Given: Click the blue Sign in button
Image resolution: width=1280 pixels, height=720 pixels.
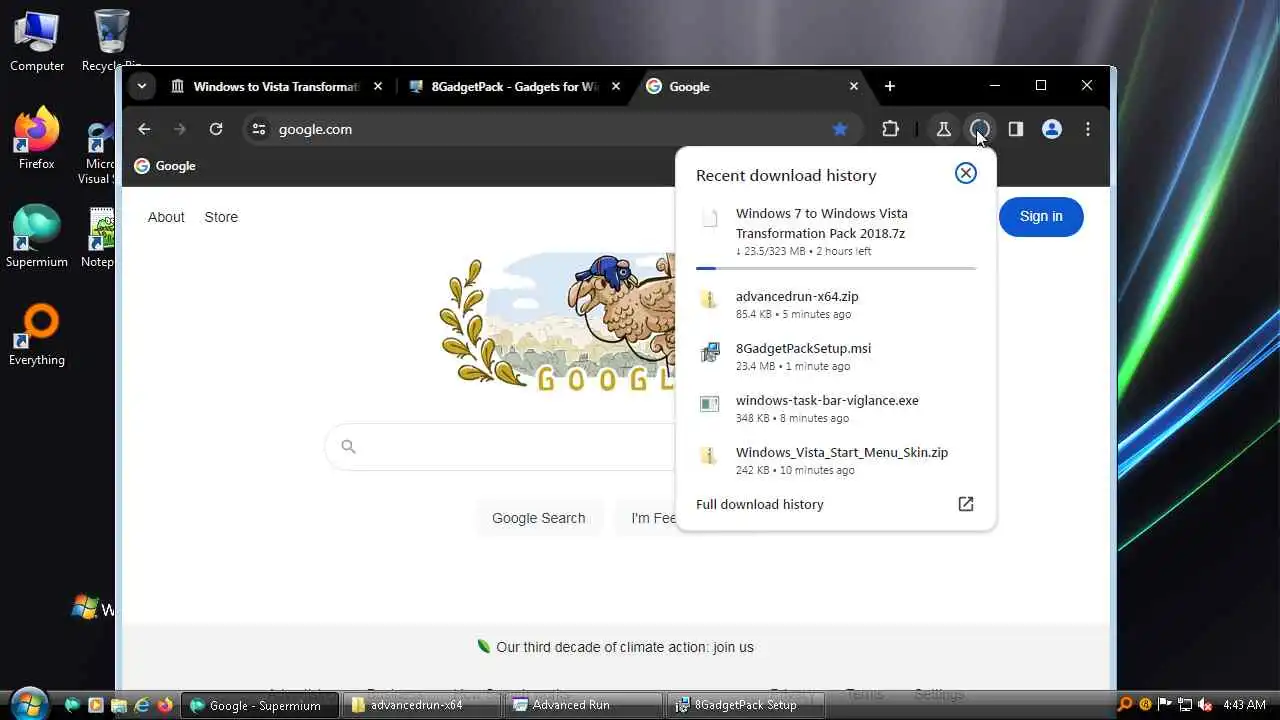Looking at the screenshot, I should (1041, 216).
